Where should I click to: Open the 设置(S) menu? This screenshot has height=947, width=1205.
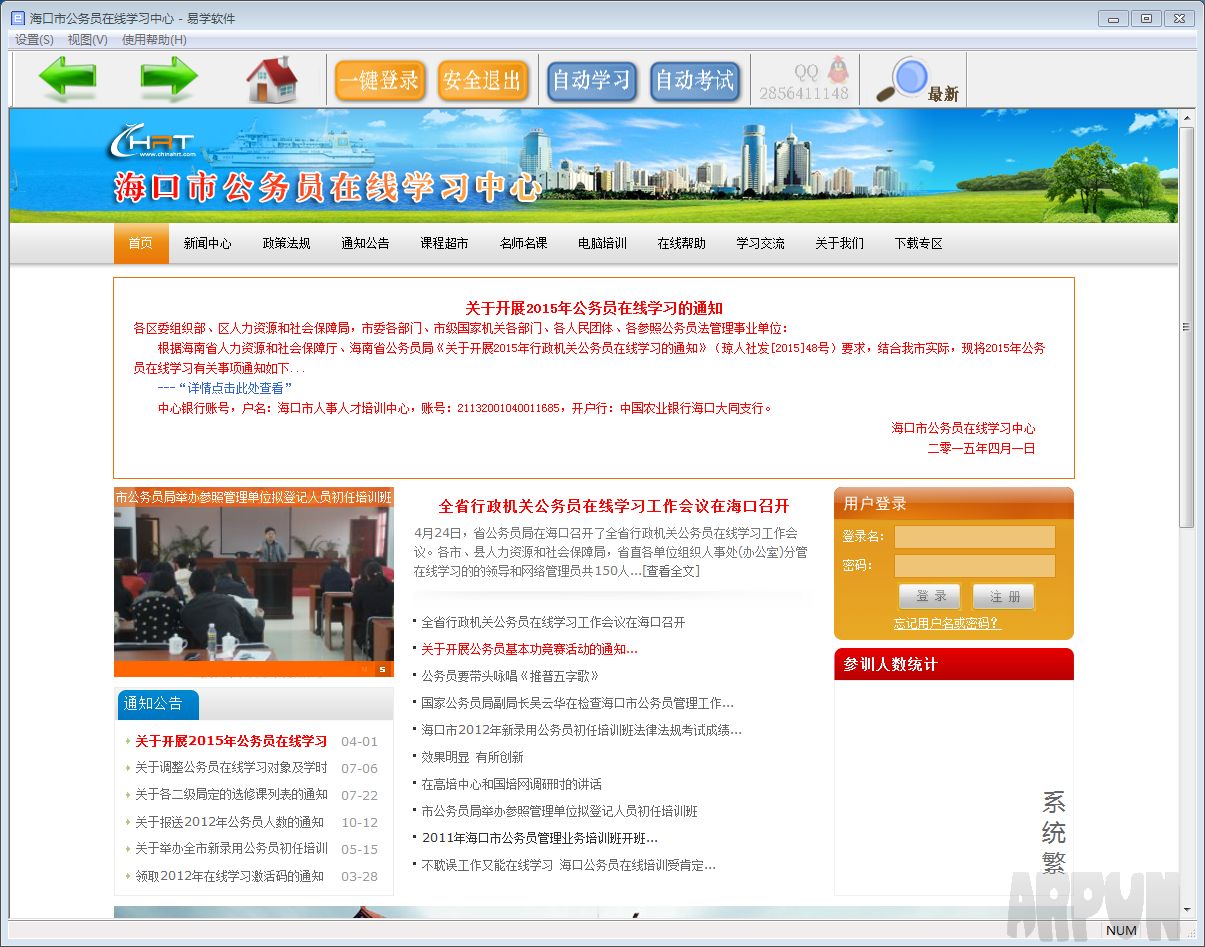(x=34, y=40)
